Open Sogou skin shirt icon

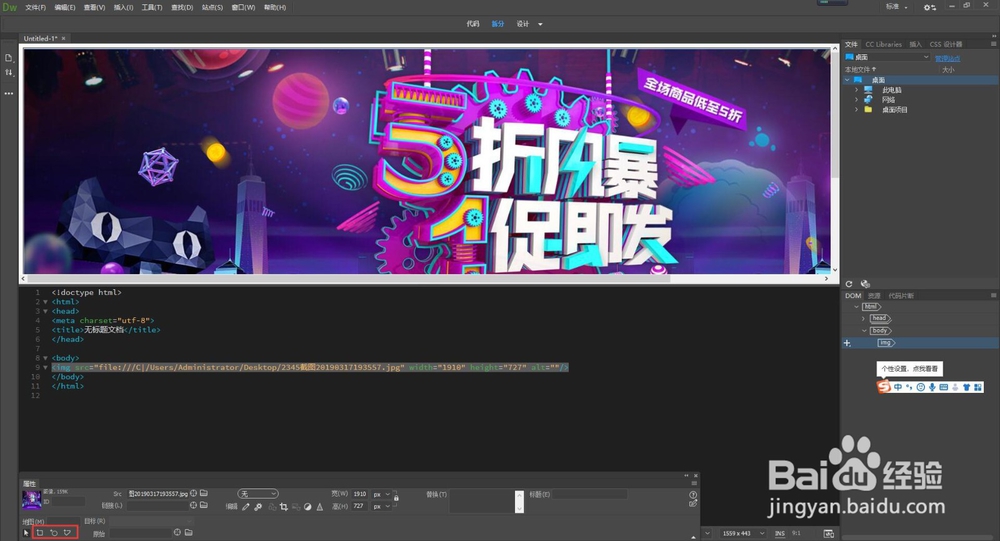tap(966, 387)
